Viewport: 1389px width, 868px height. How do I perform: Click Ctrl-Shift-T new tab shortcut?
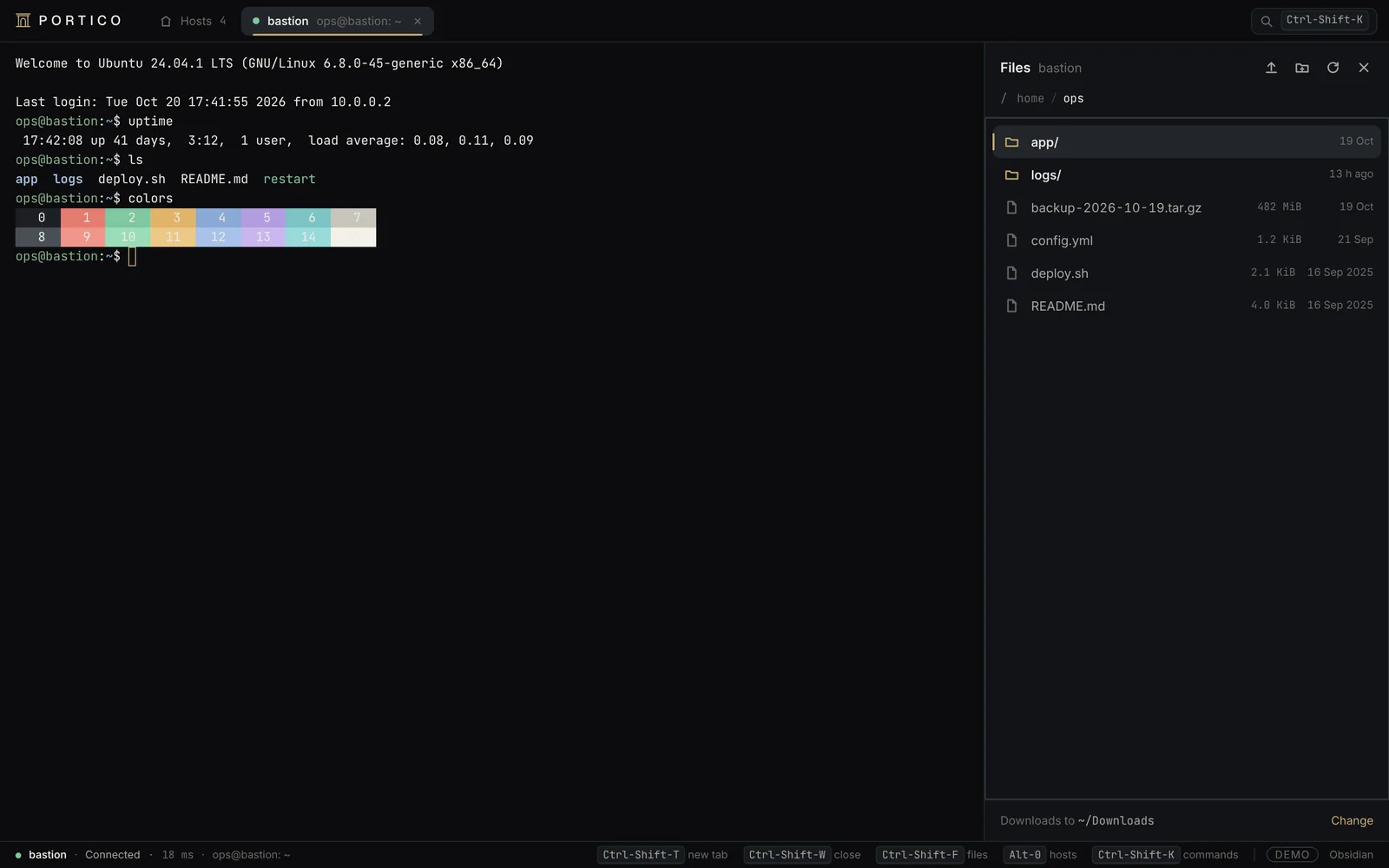pos(664,855)
